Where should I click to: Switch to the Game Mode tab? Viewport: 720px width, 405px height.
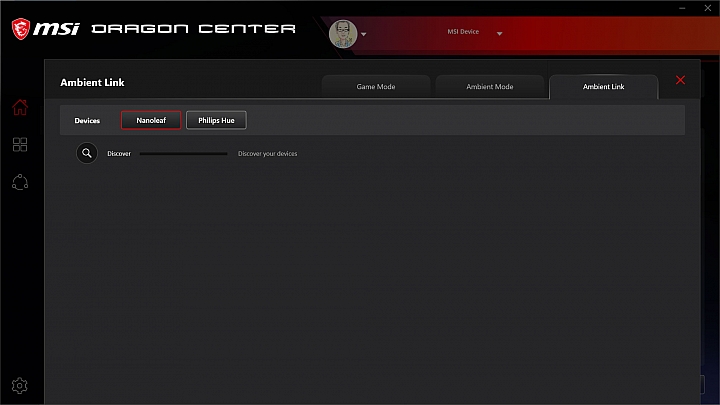[376, 86]
